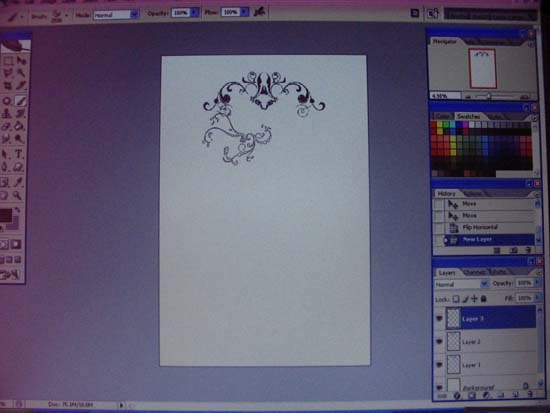
Task: Click the trash icon in Layers panel
Action: click(530, 395)
